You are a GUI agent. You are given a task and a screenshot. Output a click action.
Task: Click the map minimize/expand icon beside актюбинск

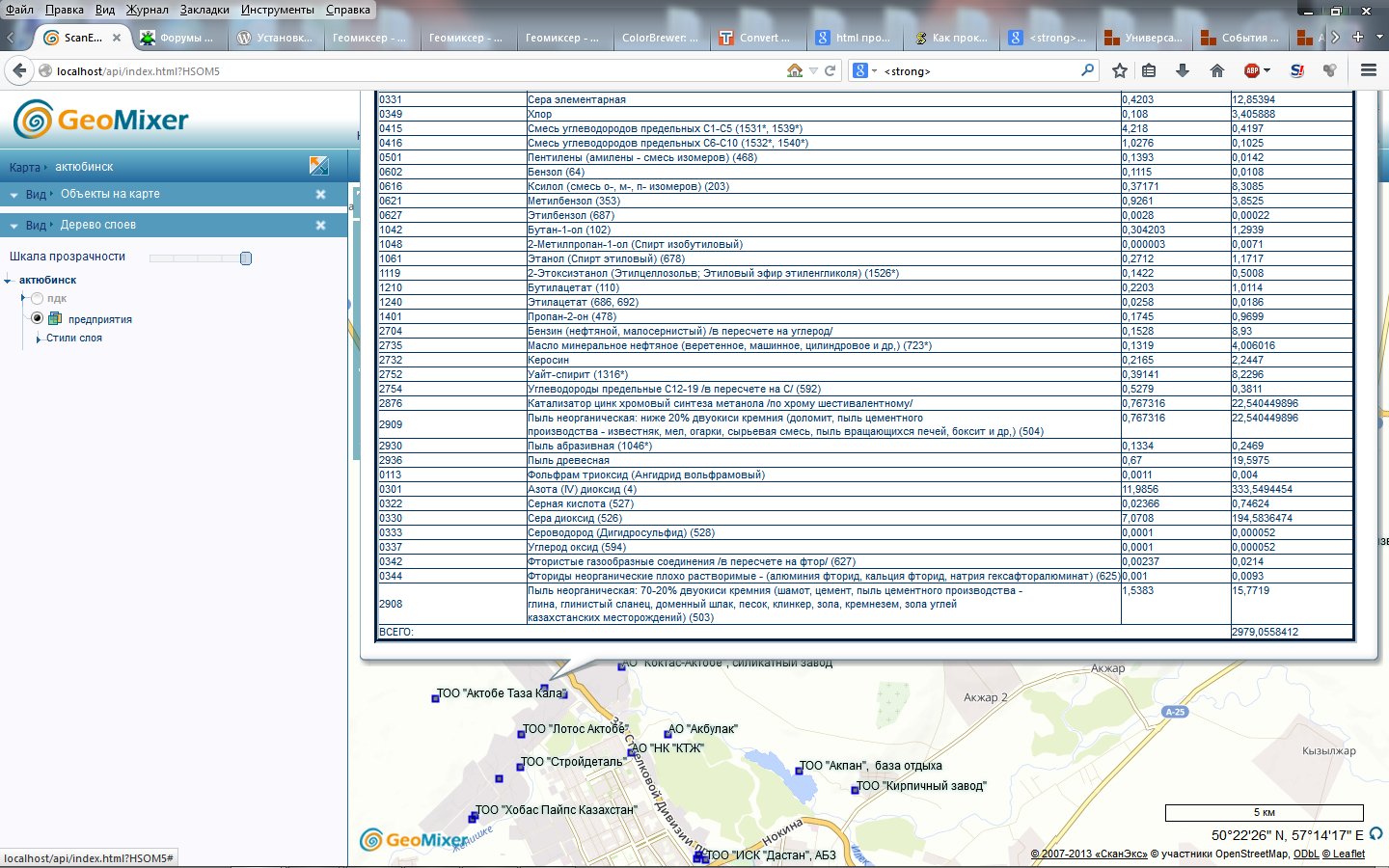pos(319,166)
